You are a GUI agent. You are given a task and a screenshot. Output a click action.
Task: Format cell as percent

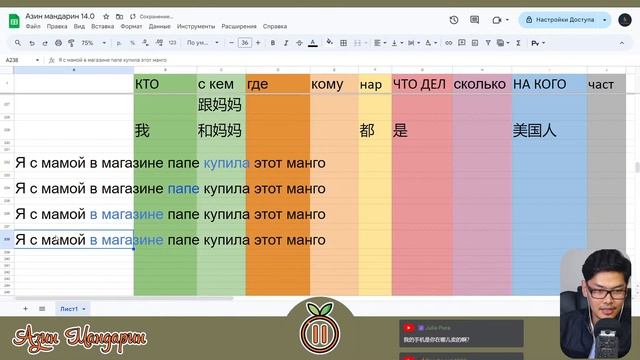(132, 43)
